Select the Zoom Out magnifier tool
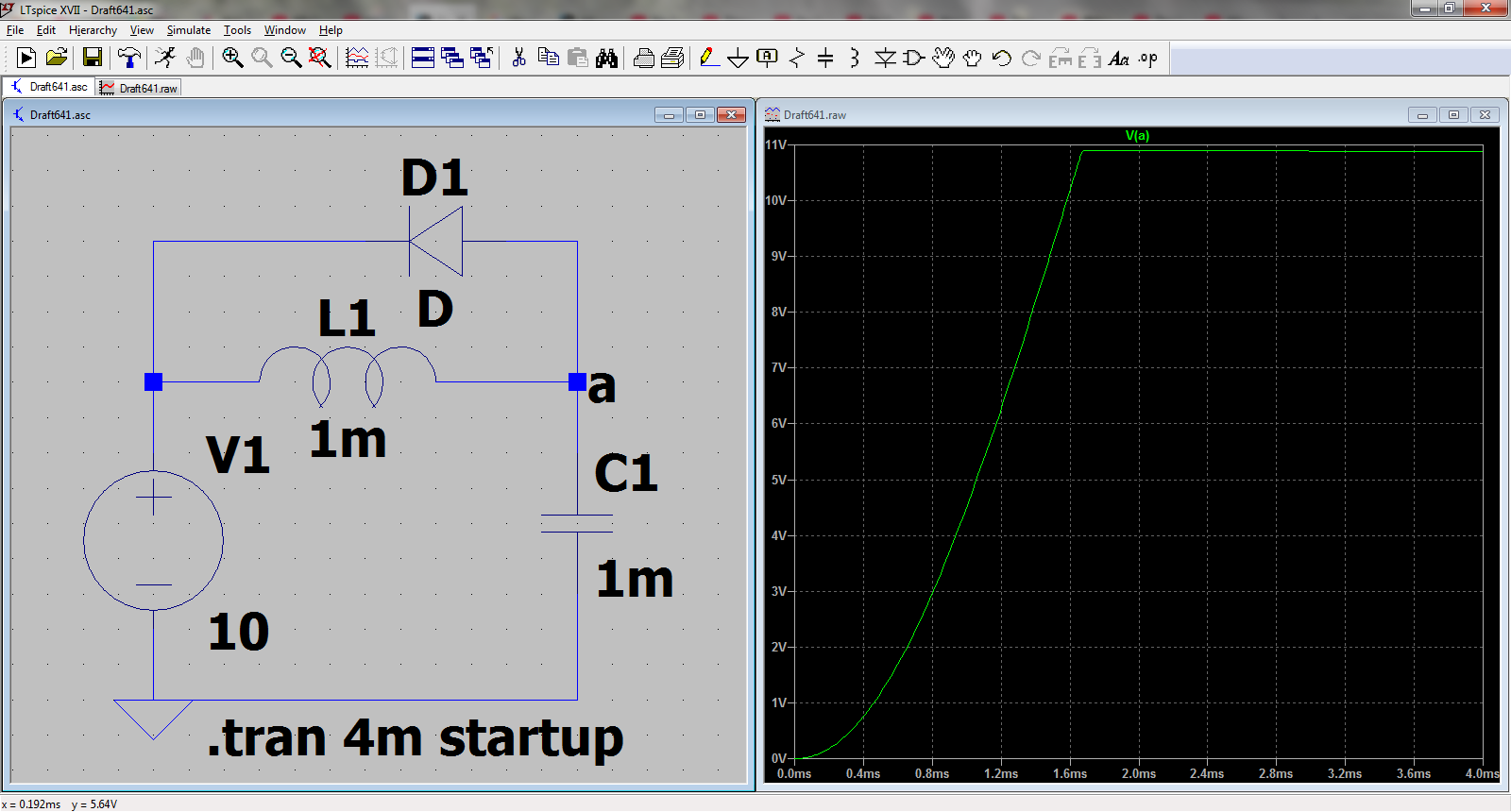Image resolution: width=1511 pixels, height=812 pixels. coord(291,58)
